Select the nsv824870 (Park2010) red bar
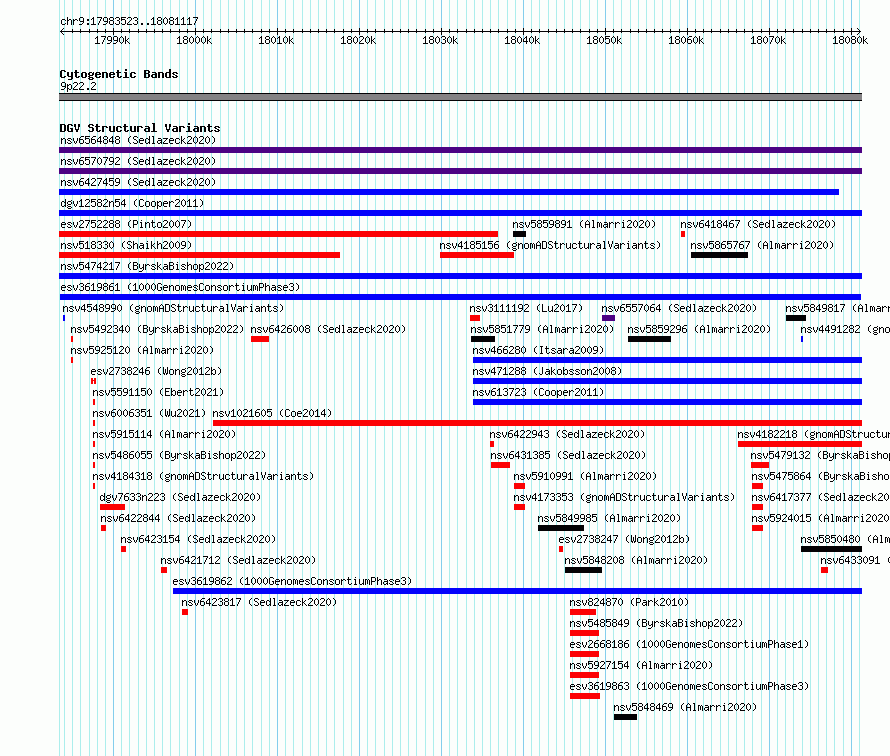This screenshot has width=890, height=756. [x=583, y=612]
